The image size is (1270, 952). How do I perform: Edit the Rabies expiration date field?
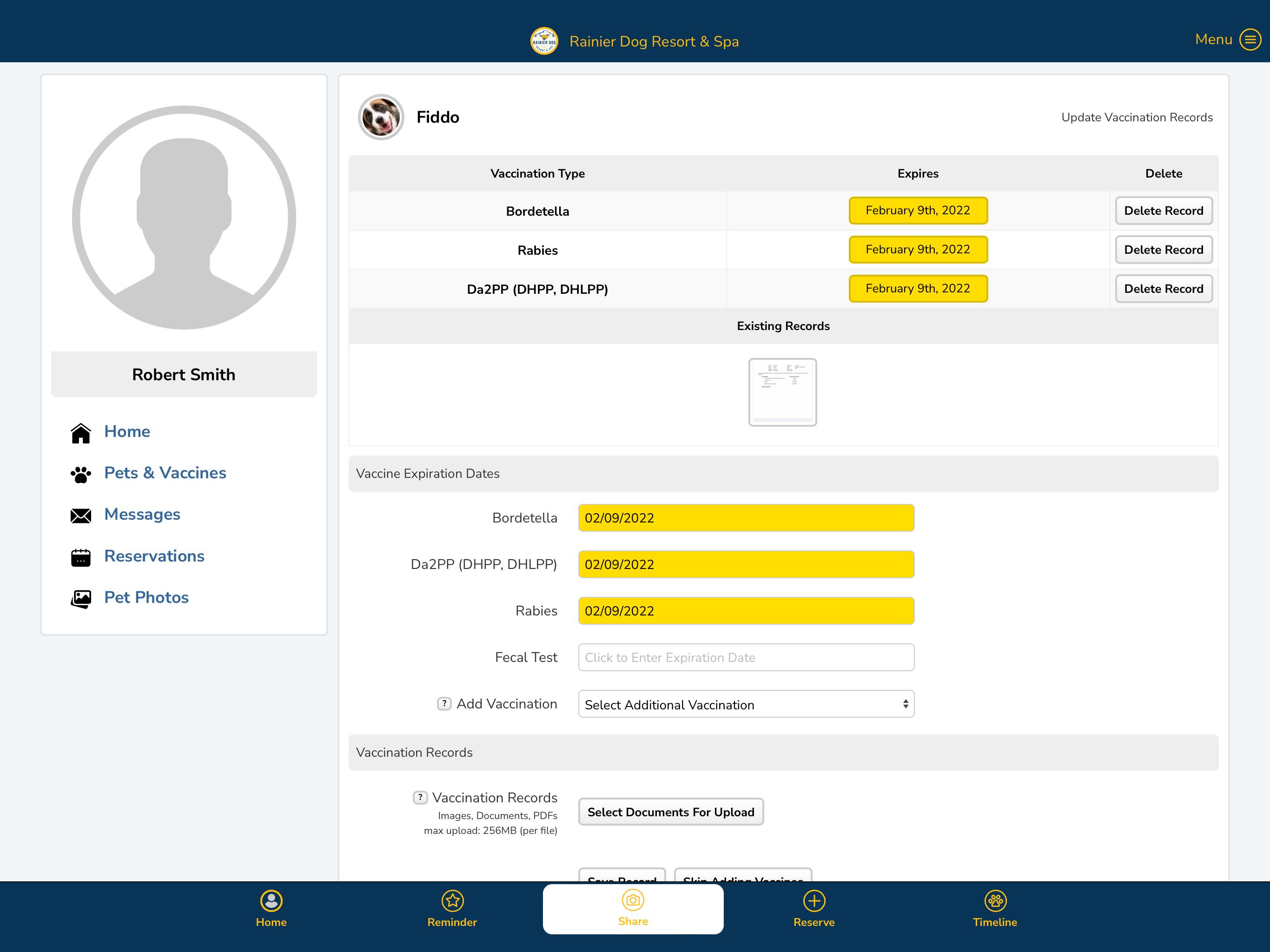point(746,611)
